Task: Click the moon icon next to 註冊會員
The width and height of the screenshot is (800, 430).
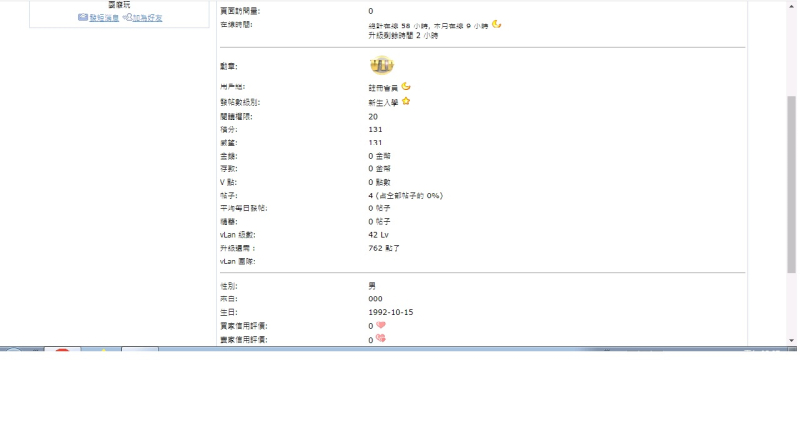Action: 406,87
